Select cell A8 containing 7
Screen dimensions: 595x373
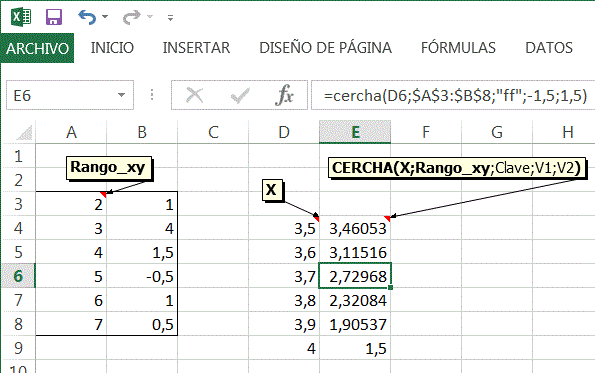[x=71, y=324]
